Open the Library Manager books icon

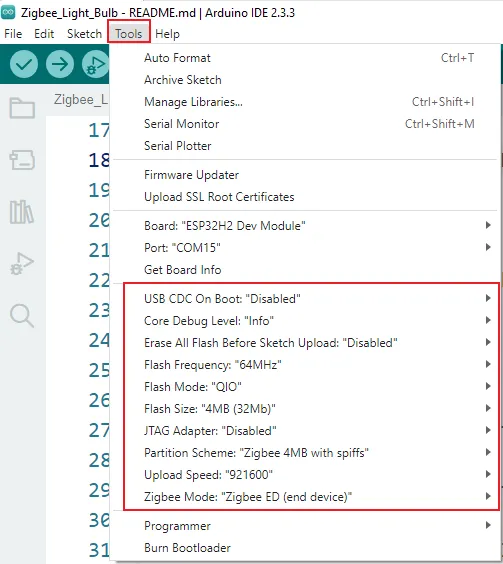[22, 212]
